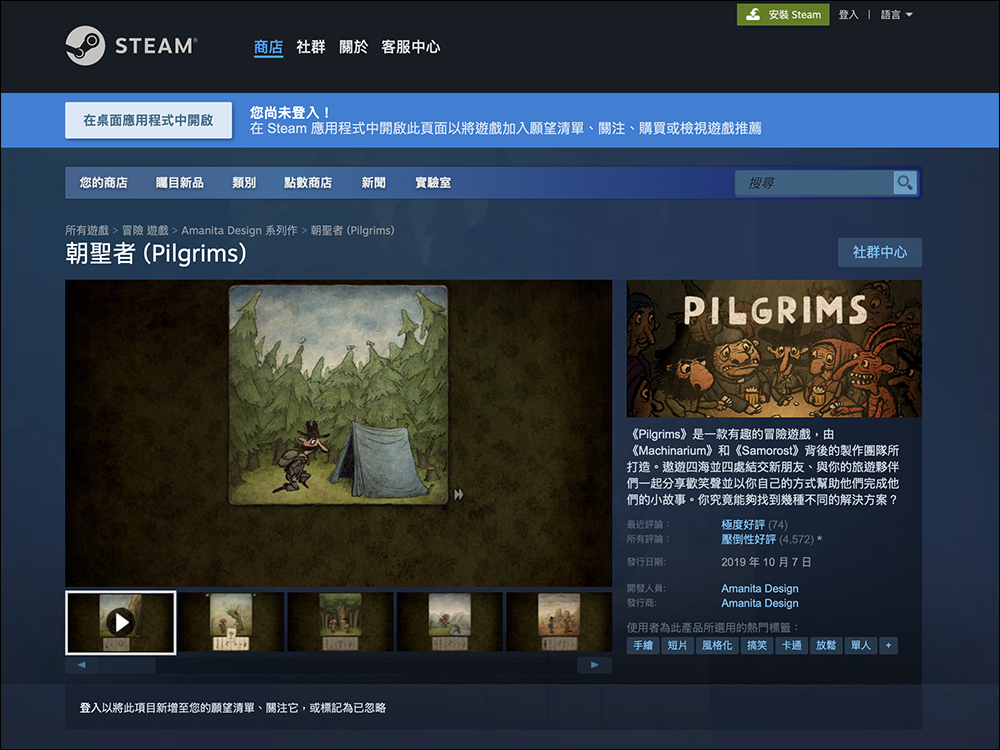This screenshot has width=1000, height=750.
Task: Select the fifth screenshot thumbnail
Action: (x=559, y=622)
